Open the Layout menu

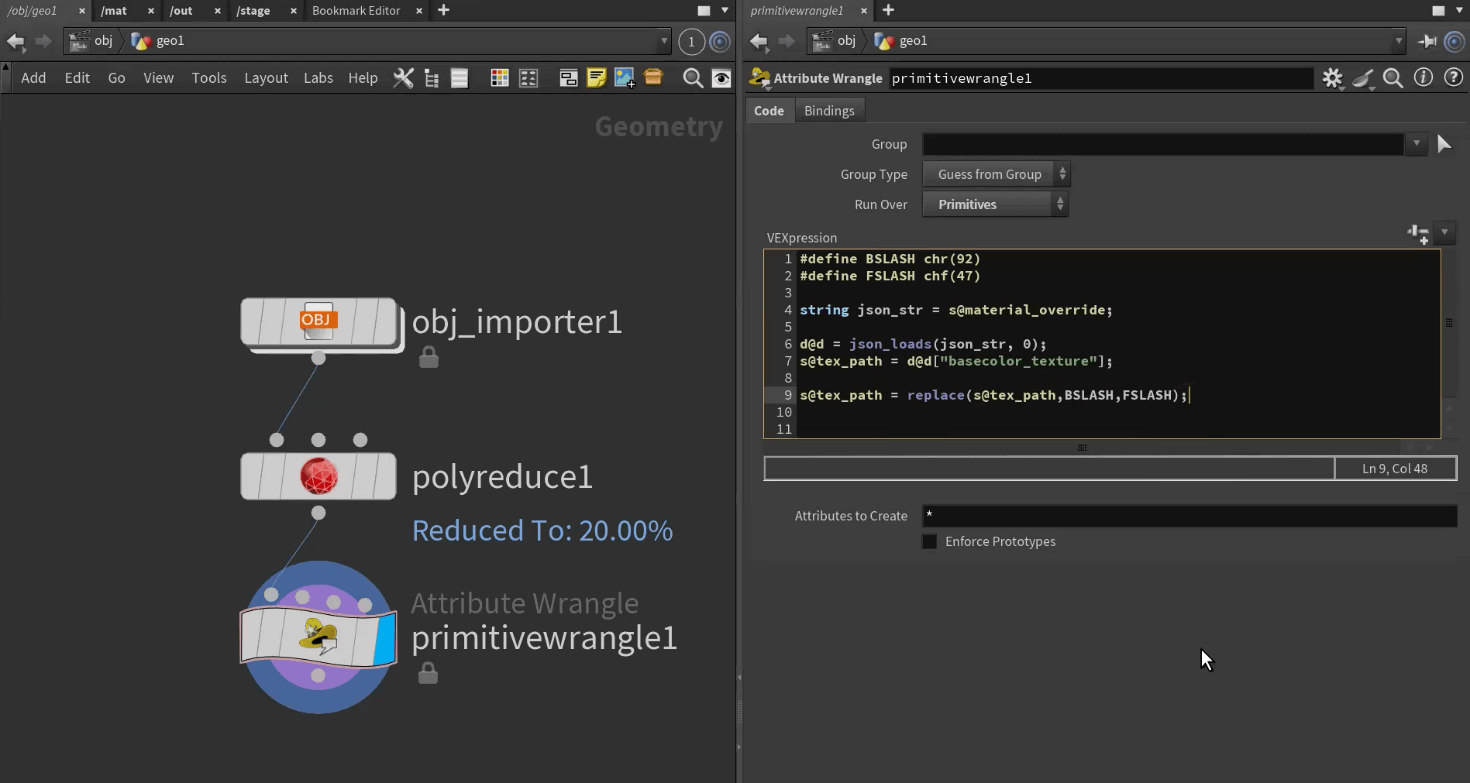pos(266,78)
